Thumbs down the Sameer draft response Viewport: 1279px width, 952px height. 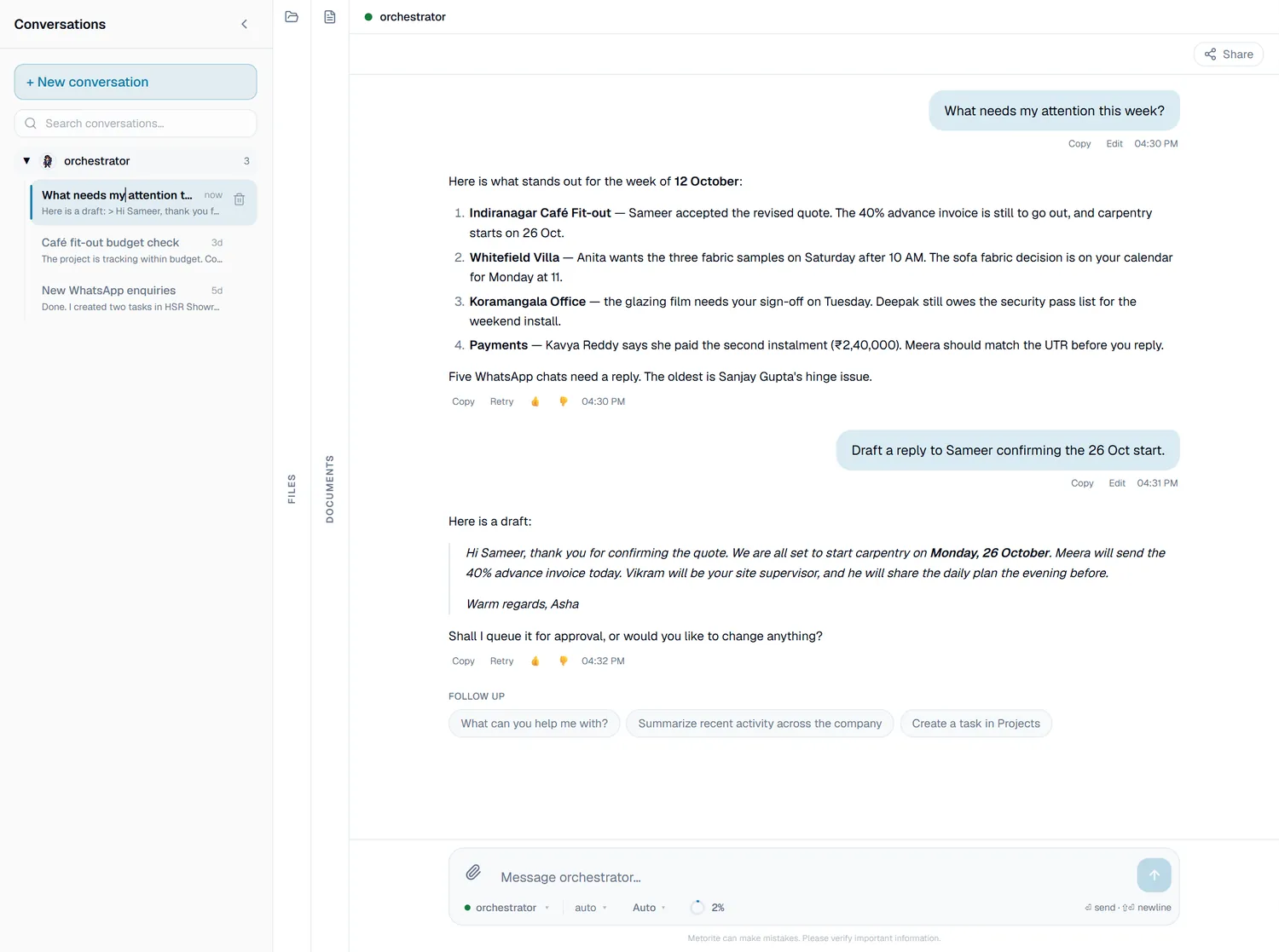click(563, 661)
